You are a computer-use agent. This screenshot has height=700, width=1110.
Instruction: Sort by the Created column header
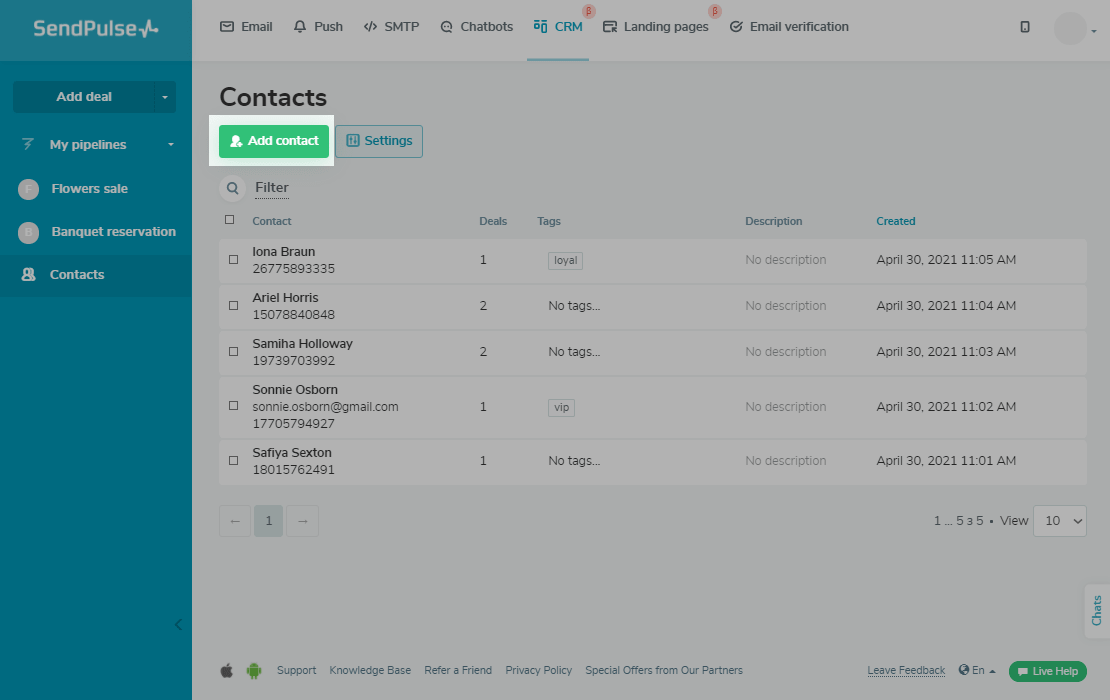click(x=896, y=222)
